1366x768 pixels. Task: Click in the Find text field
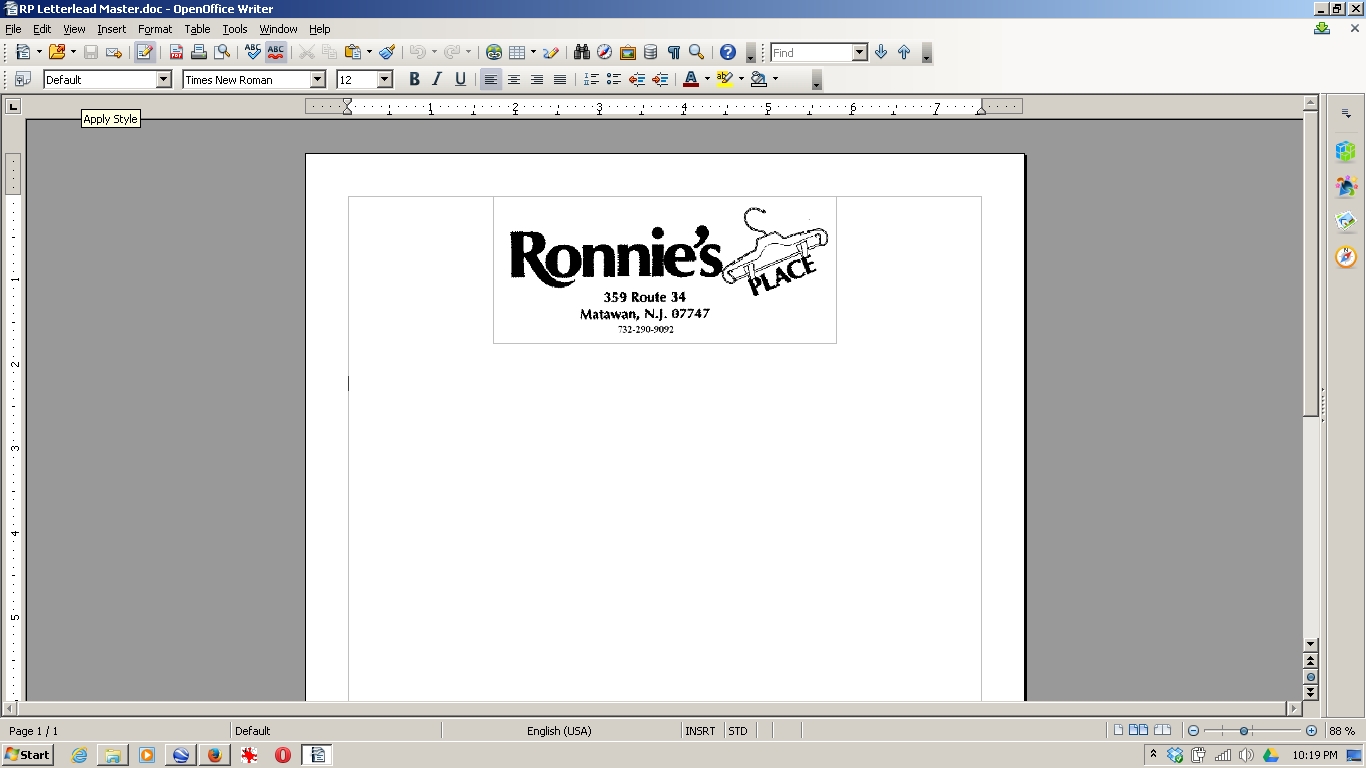pos(811,53)
